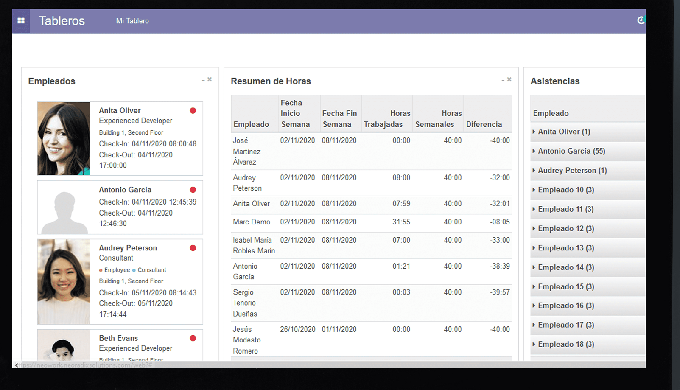Close the Empleados panel with x

click(x=209, y=79)
